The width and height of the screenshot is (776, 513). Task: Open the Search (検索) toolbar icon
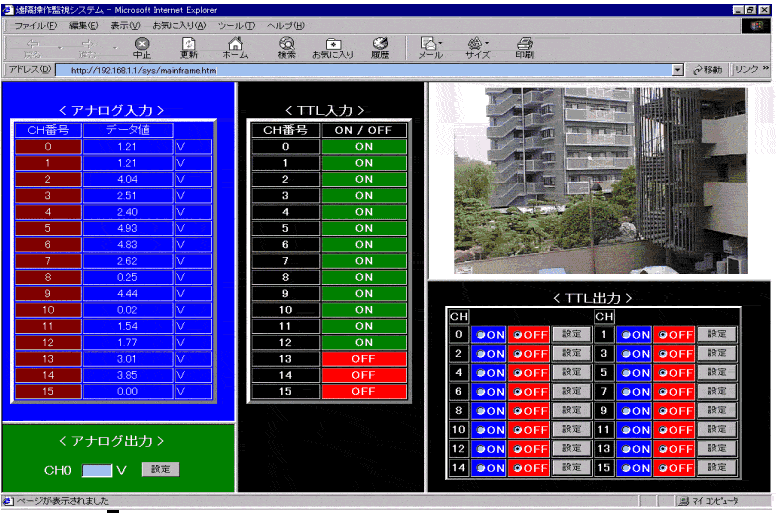(287, 45)
